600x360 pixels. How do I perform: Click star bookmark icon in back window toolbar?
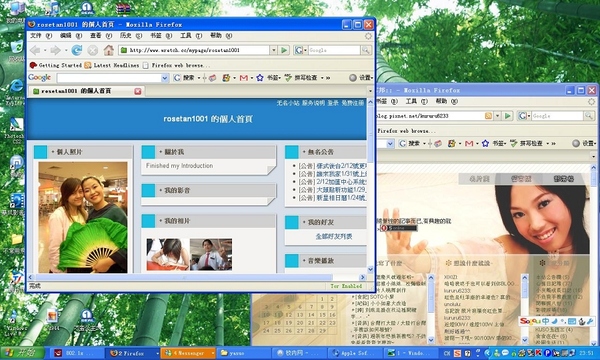coord(485,143)
